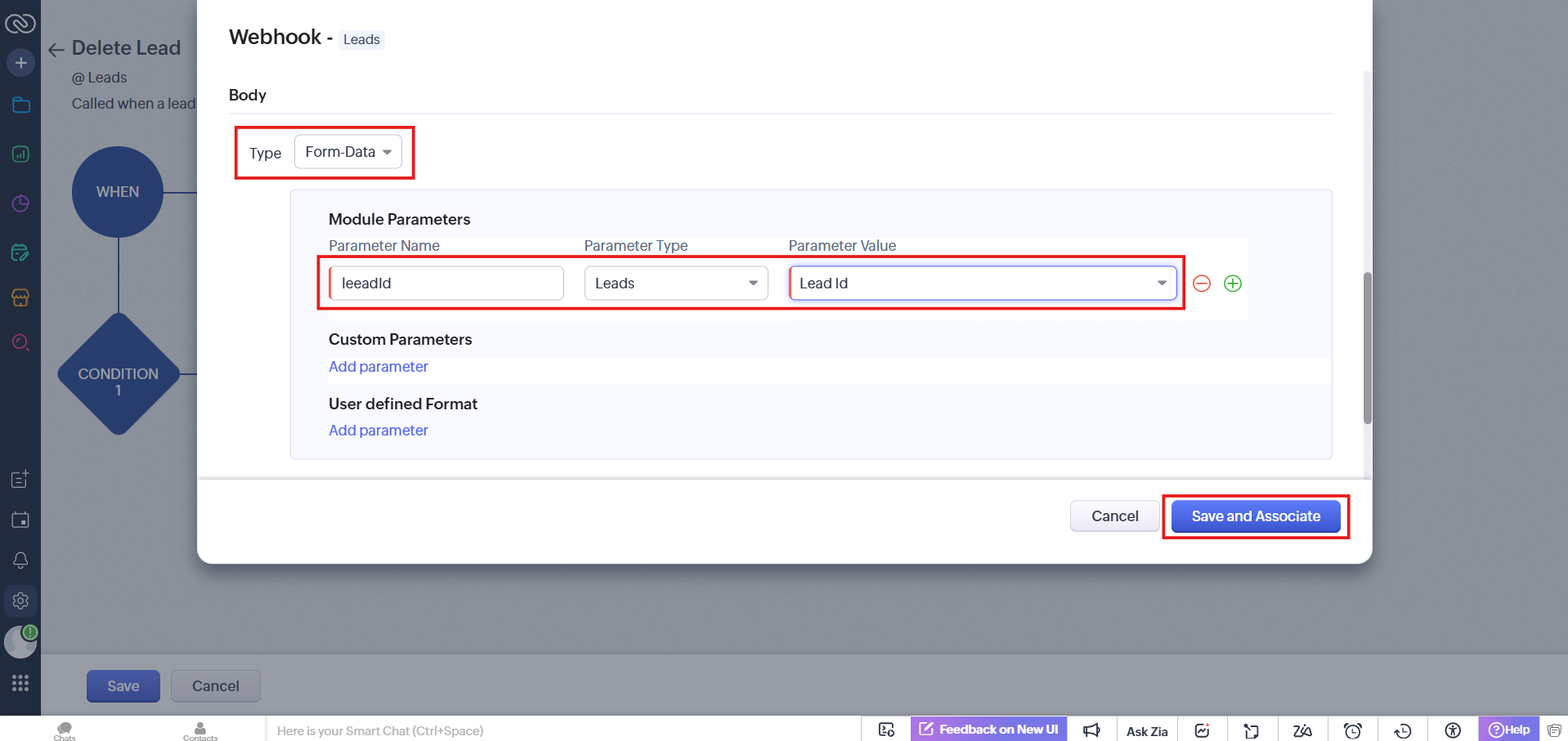
Task: Click the Webhook dialog vertical scrollbar
Action: tap(1367, 348)
